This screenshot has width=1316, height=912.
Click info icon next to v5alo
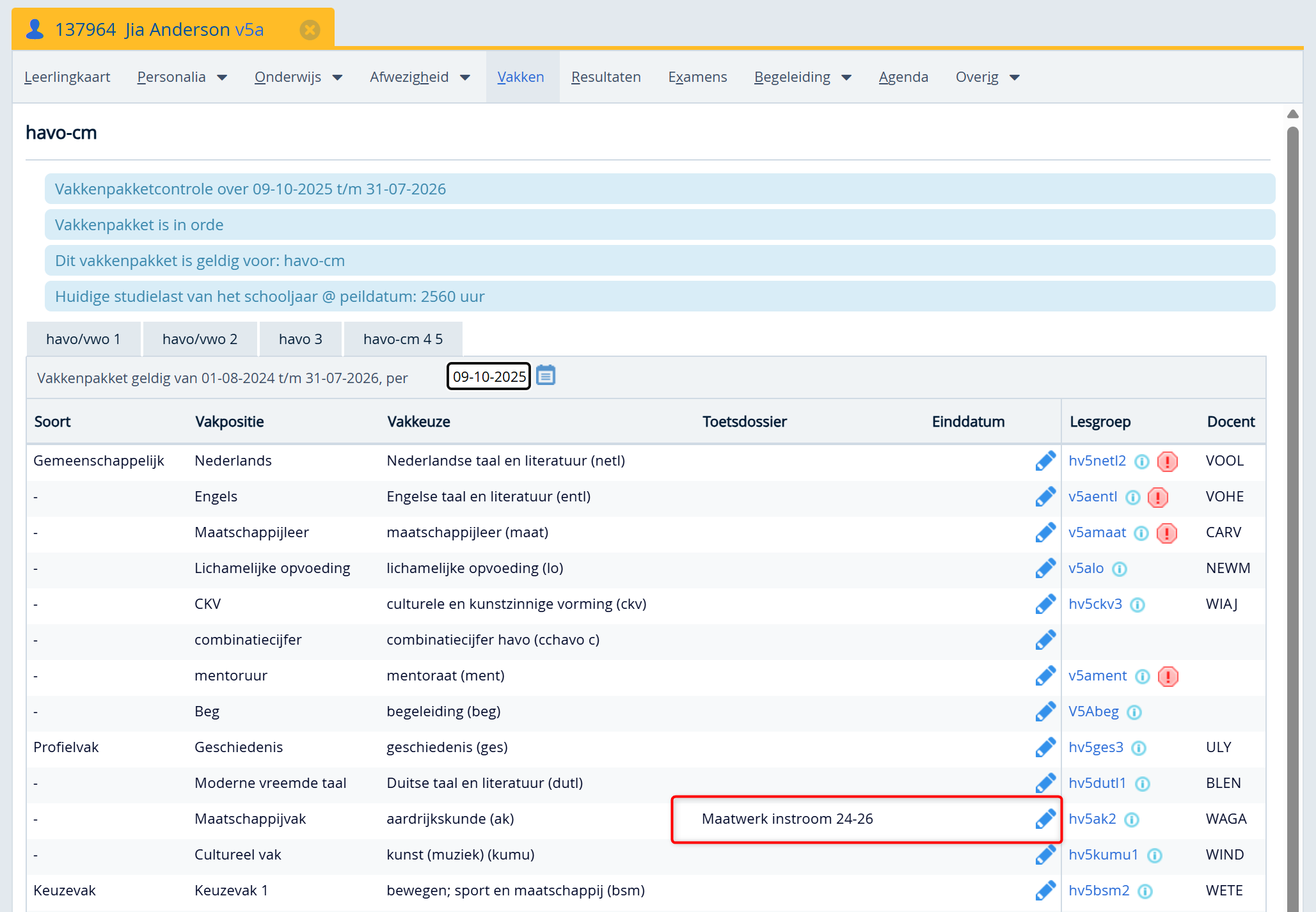1119,569
